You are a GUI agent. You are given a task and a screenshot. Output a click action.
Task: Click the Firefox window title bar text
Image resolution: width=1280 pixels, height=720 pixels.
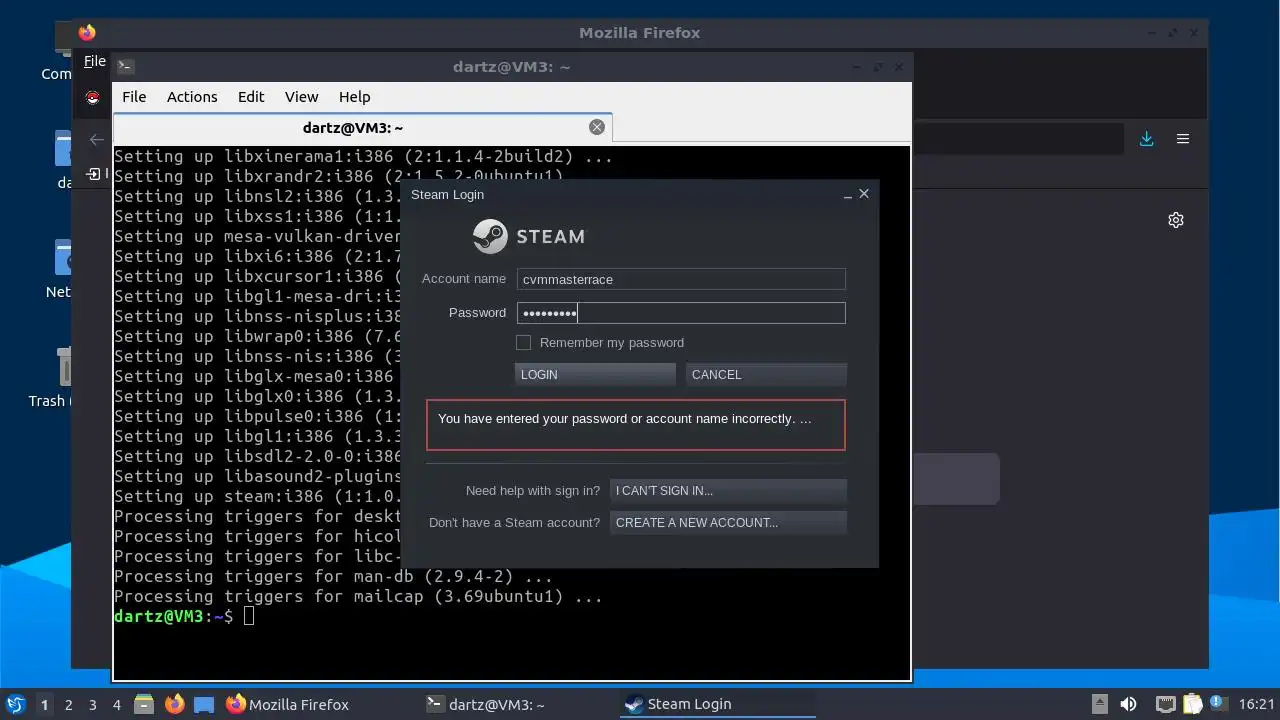[640, 32]
